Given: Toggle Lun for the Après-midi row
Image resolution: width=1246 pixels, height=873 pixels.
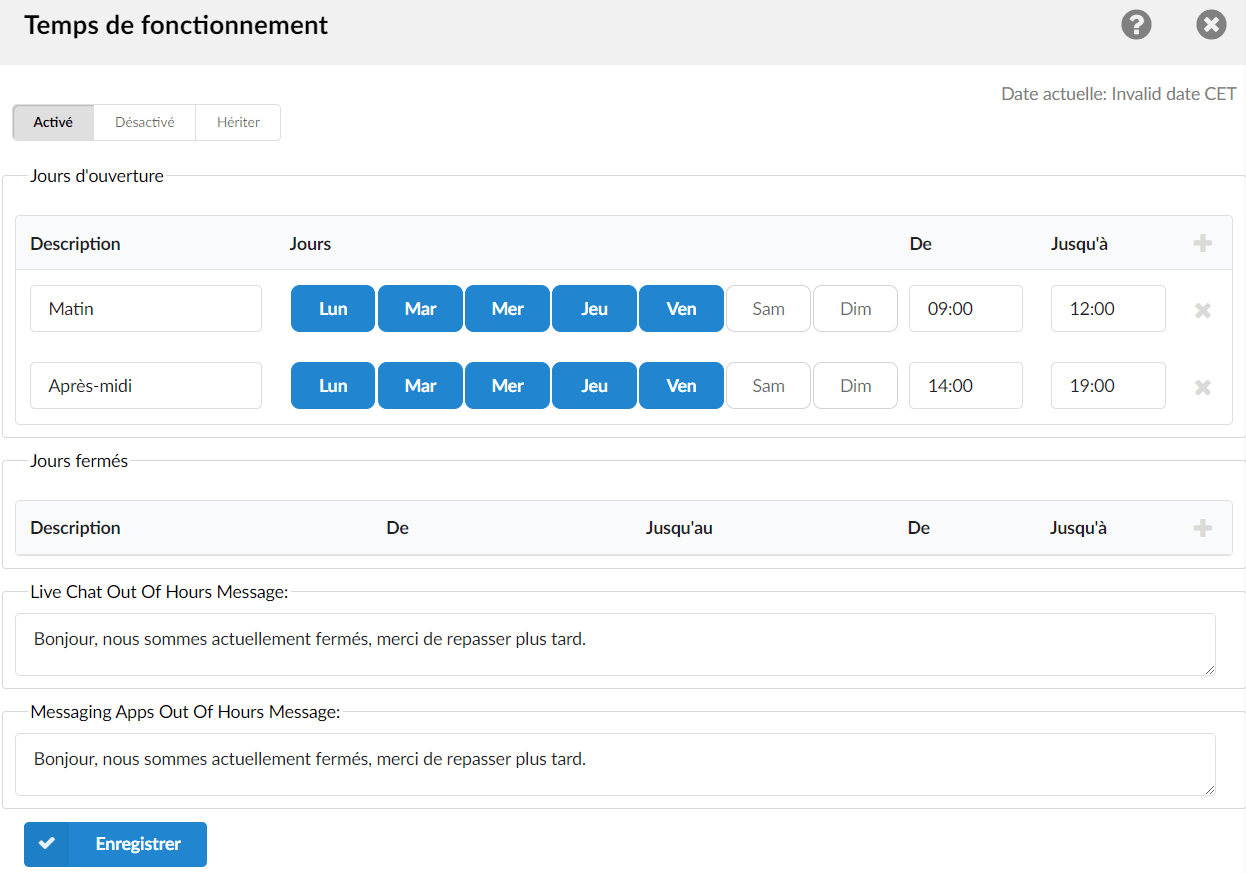Looking at the screenshot, I should click(x=333, y=385).
